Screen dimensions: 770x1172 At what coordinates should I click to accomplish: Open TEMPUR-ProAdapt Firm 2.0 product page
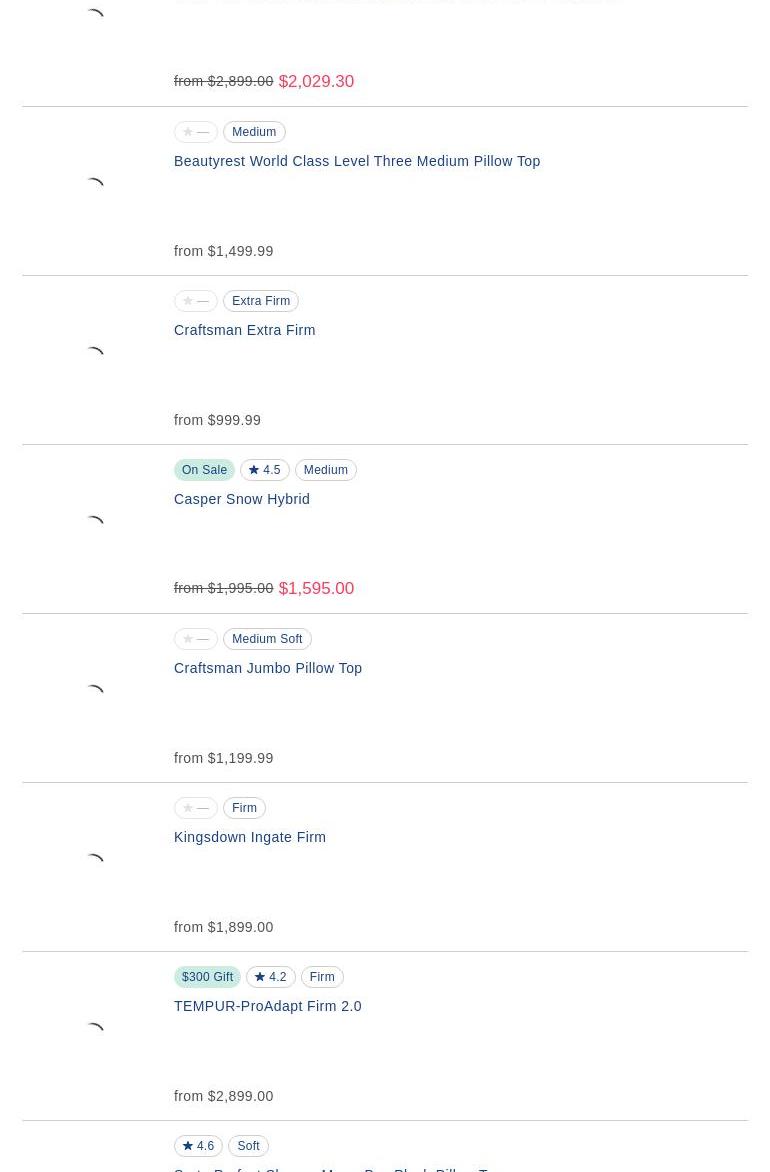click(x=268, y=1006)
